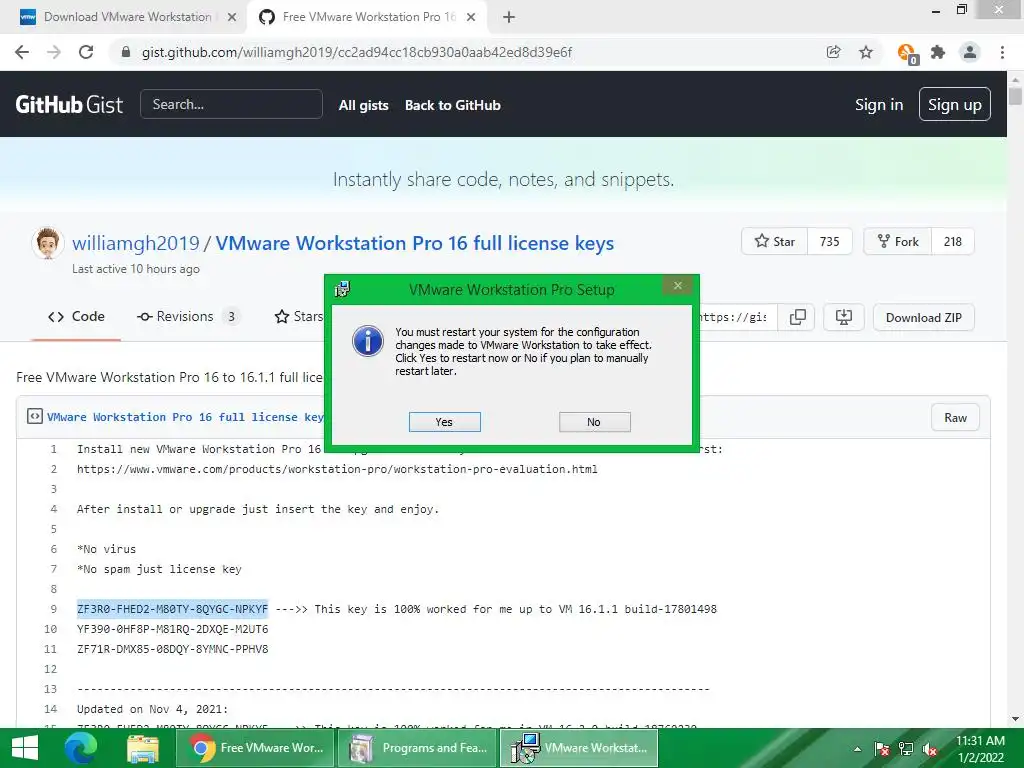Click the vmware.com evaluation URL on line 2
1024x768 pixels.
pyautogui.click(x=337, y=469)
